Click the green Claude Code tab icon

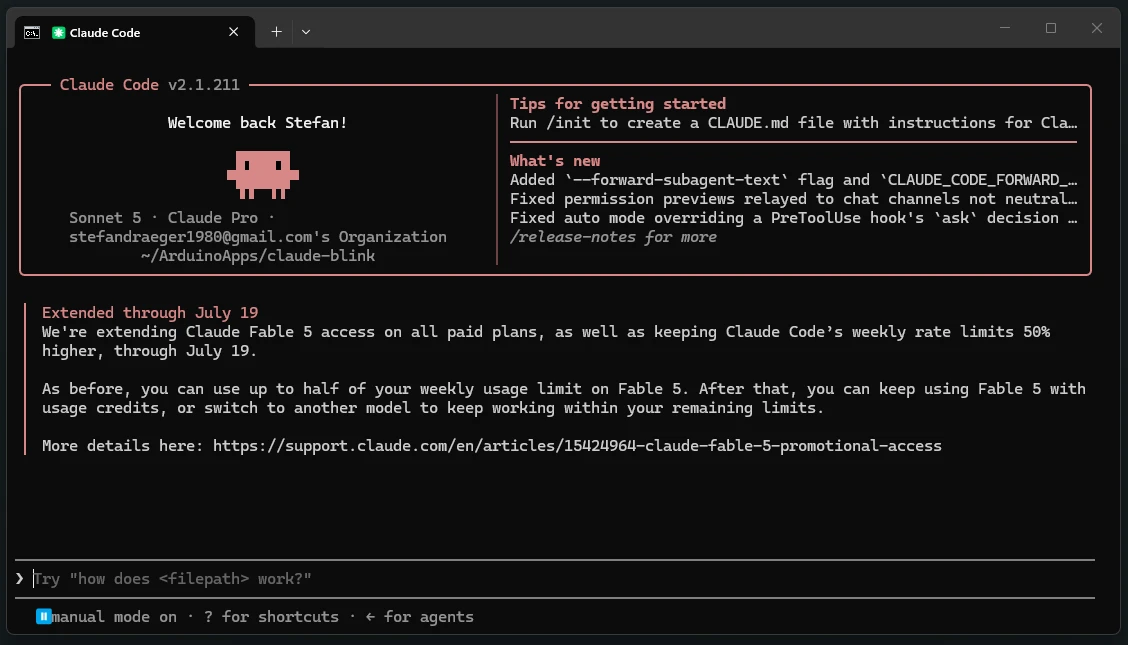pyautogui.click(x=59, y=32)
